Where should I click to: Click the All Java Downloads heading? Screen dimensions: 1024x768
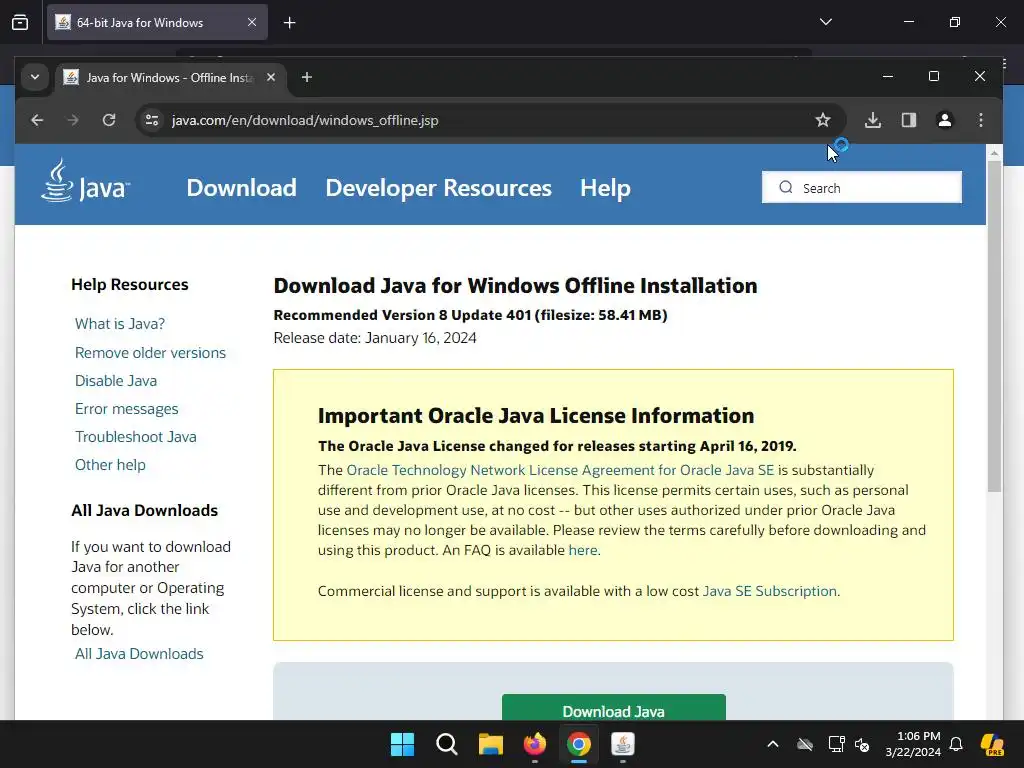tap(144, 511)
